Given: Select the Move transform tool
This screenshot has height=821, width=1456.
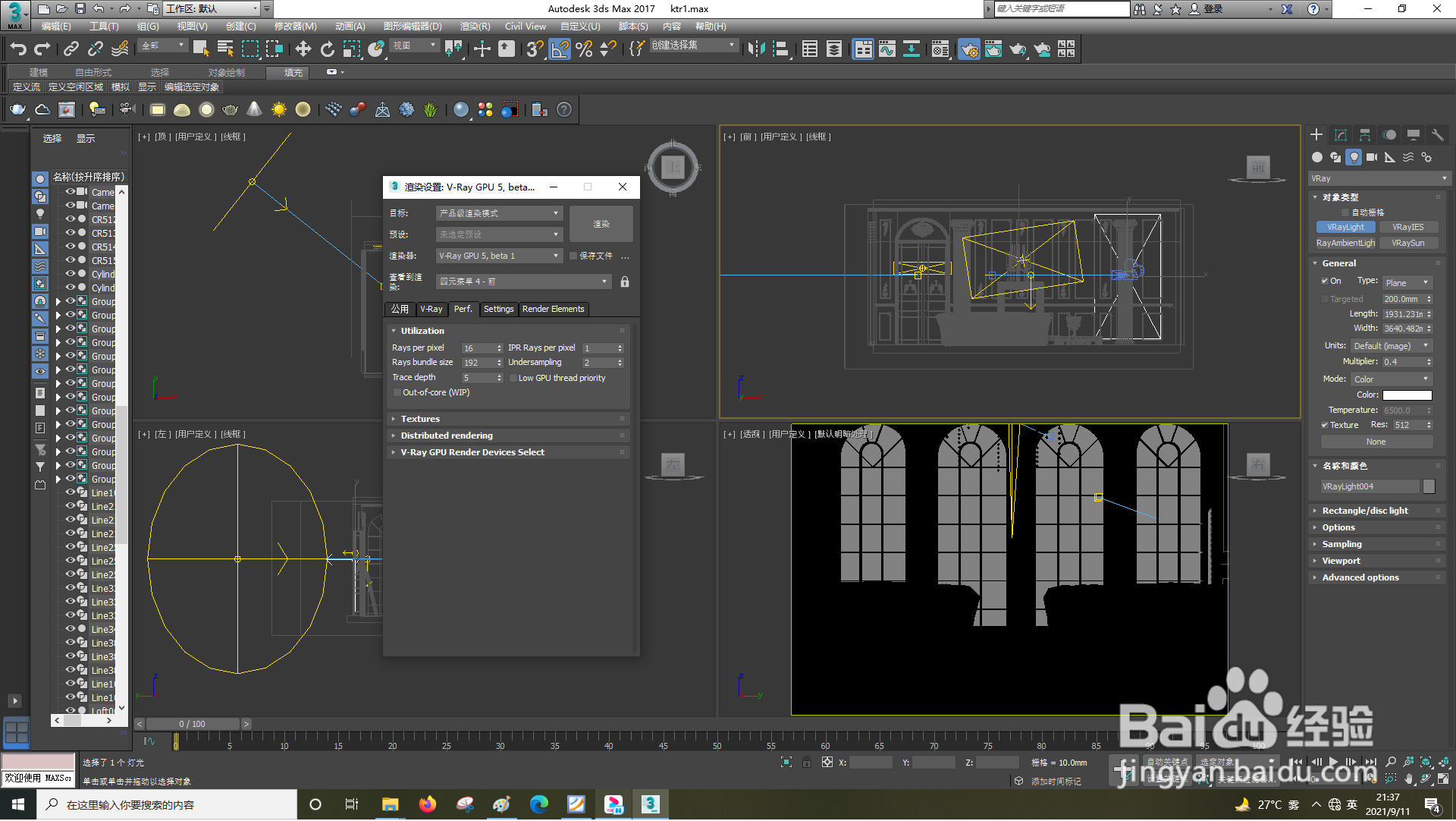Looking at the screenshot, I should (x=303, y=49).
